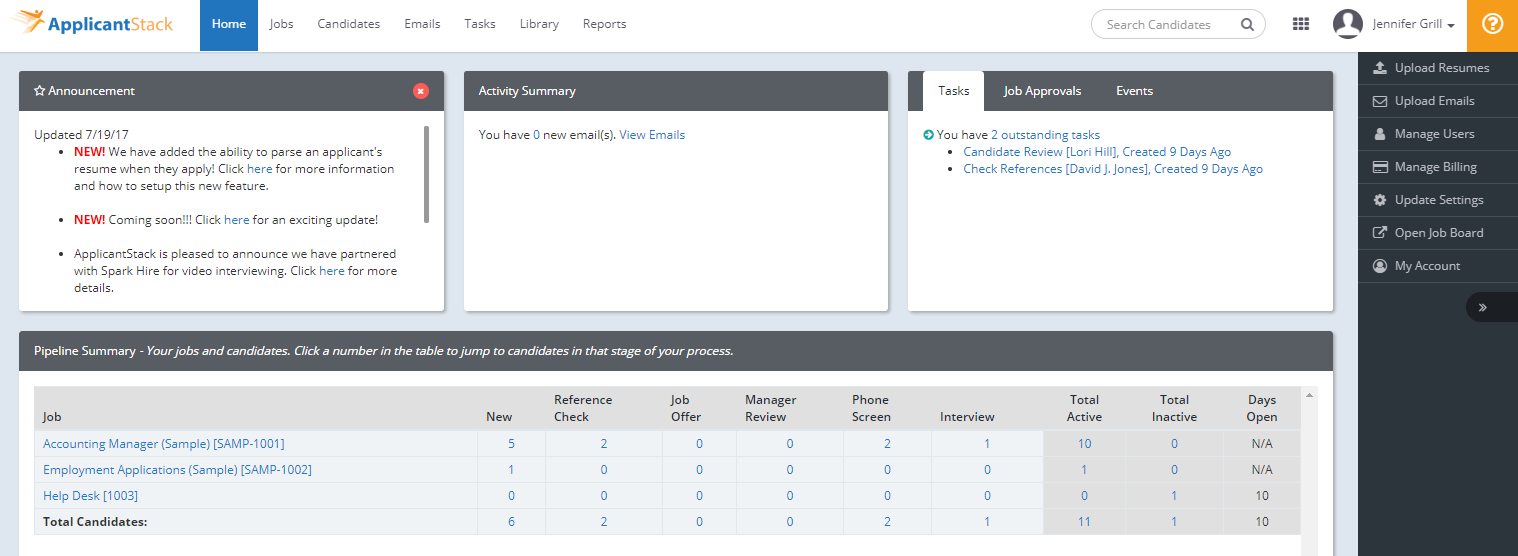Image resolution: width=1518 pixels, height=556 pixels.
Task: Click the Manage Billing card icon
Action: point(1380,167)
